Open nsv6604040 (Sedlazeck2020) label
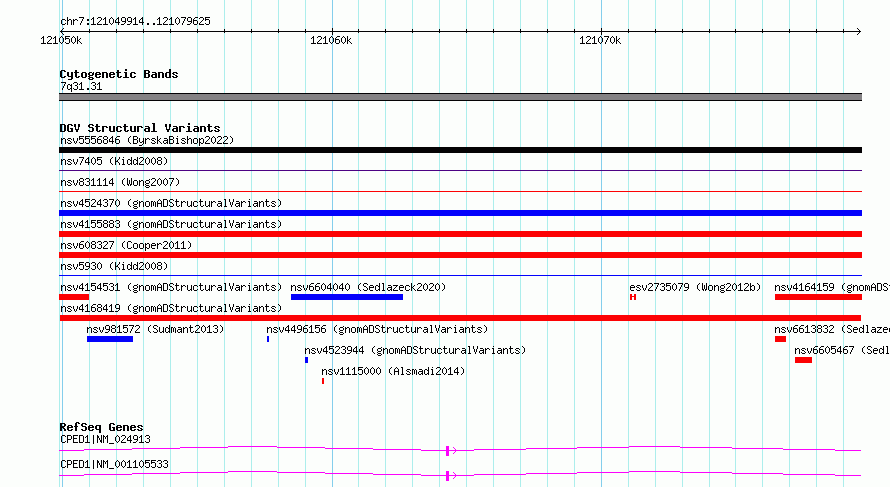Viewport: 890px width, 487px height. (368, 287)
